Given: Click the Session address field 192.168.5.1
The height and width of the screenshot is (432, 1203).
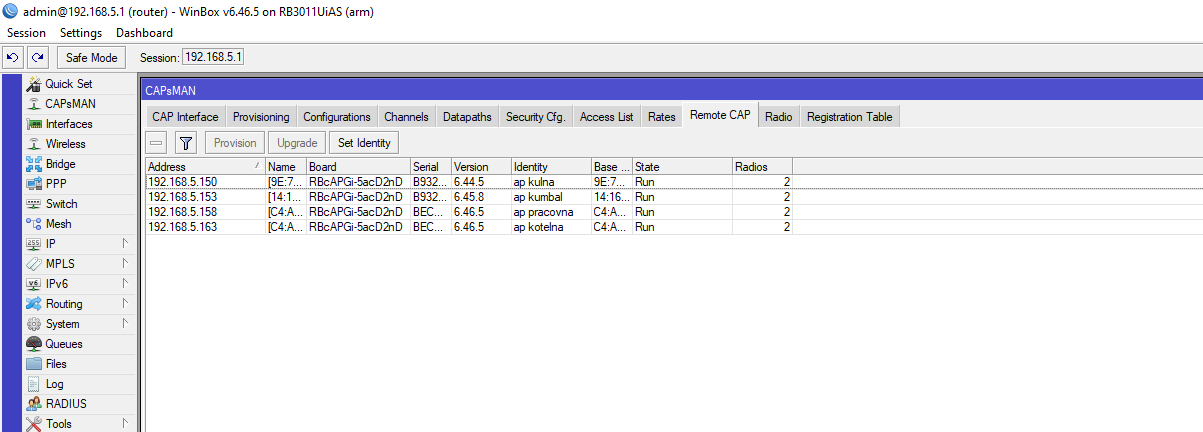Looking at the screenshot, I should coord(213,58).
